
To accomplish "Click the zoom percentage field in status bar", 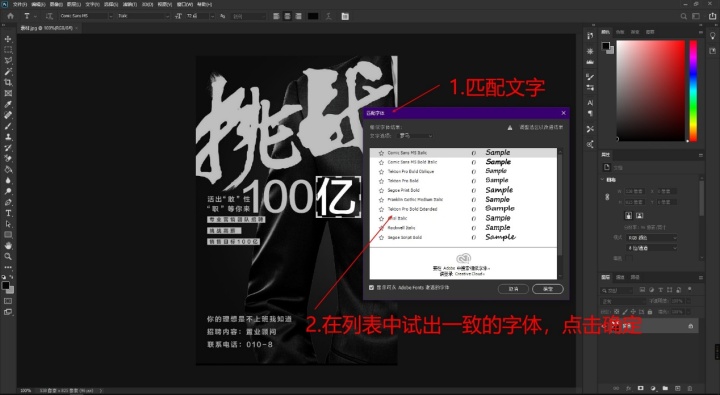I will coord(26,390).
